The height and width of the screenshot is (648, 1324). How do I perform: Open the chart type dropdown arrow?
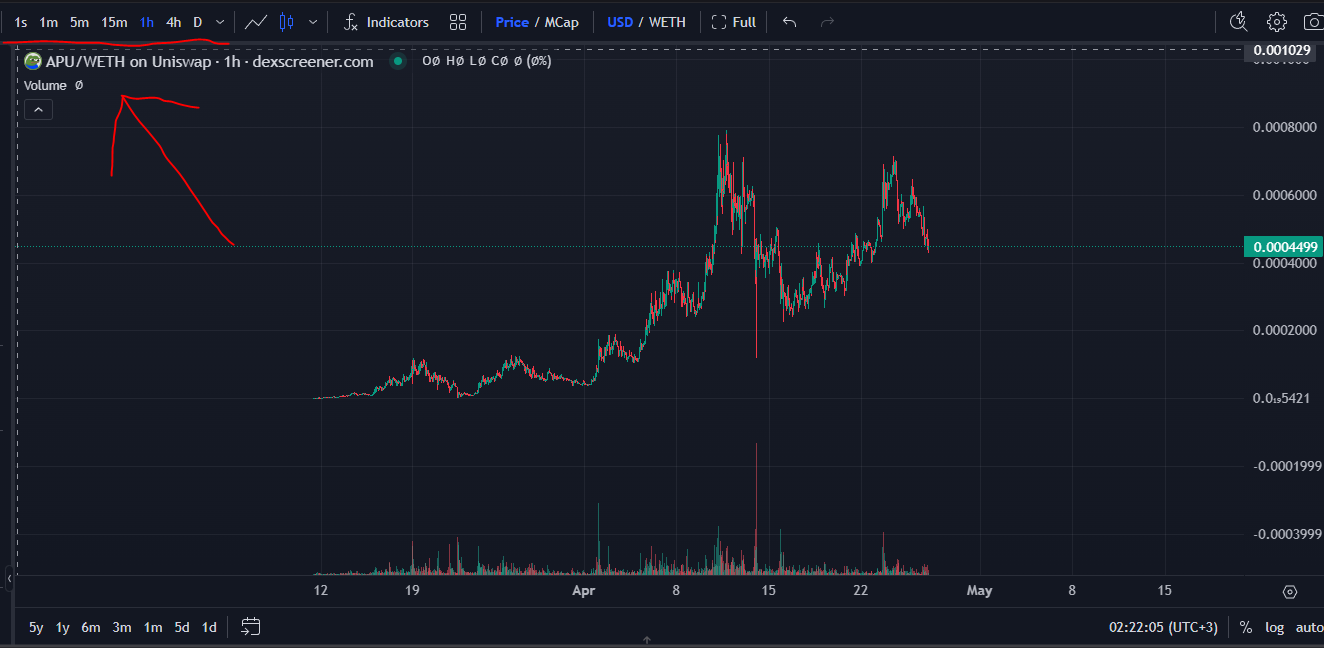[x=314, y=22]
